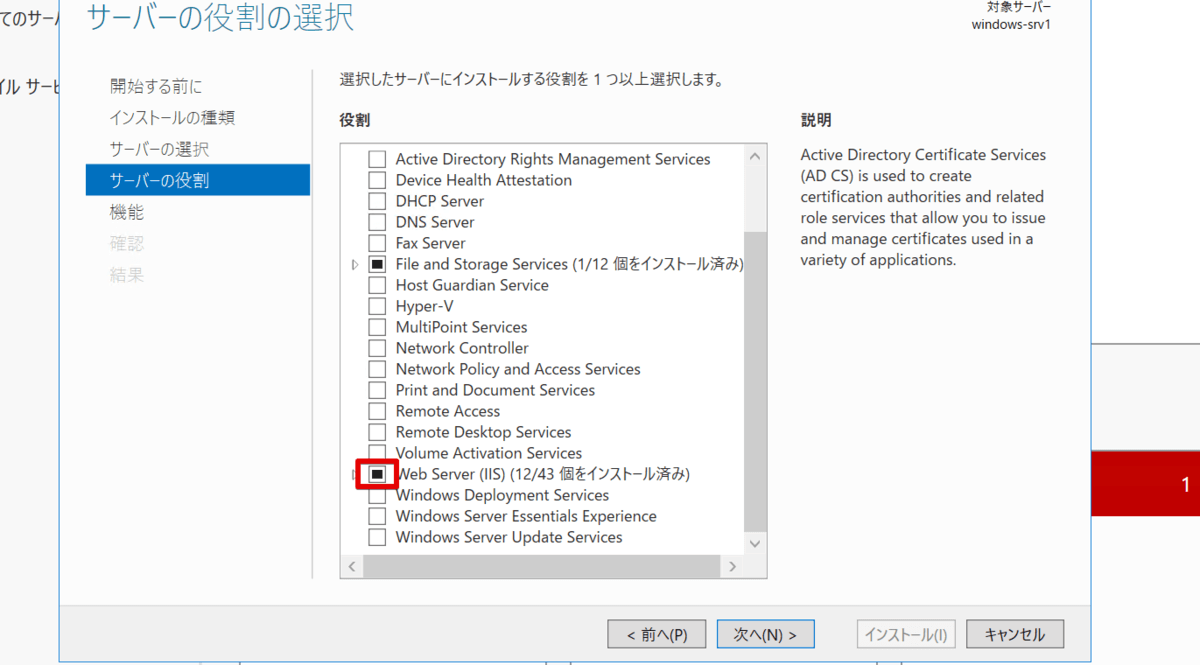Check the DHCP Server role checkbox

[377, 201]
